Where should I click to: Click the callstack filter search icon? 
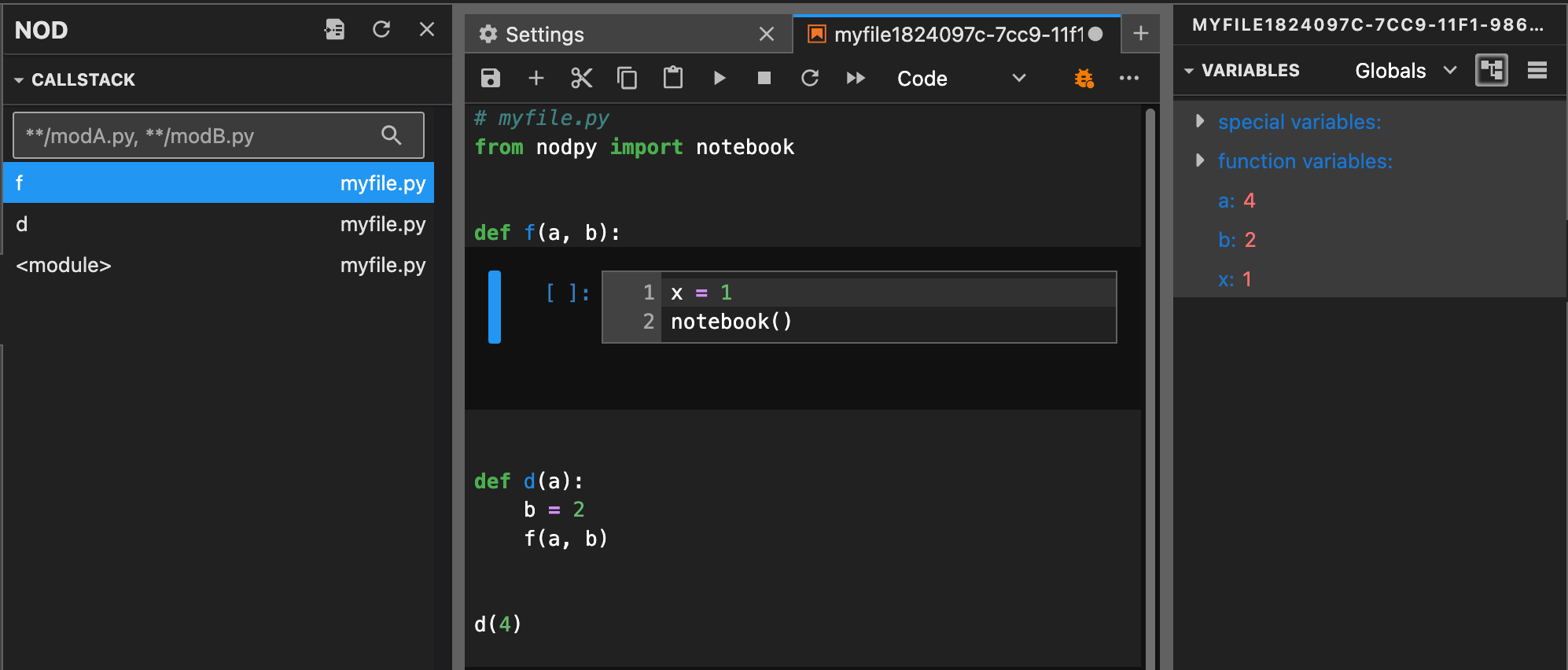[x=391, y=135]
